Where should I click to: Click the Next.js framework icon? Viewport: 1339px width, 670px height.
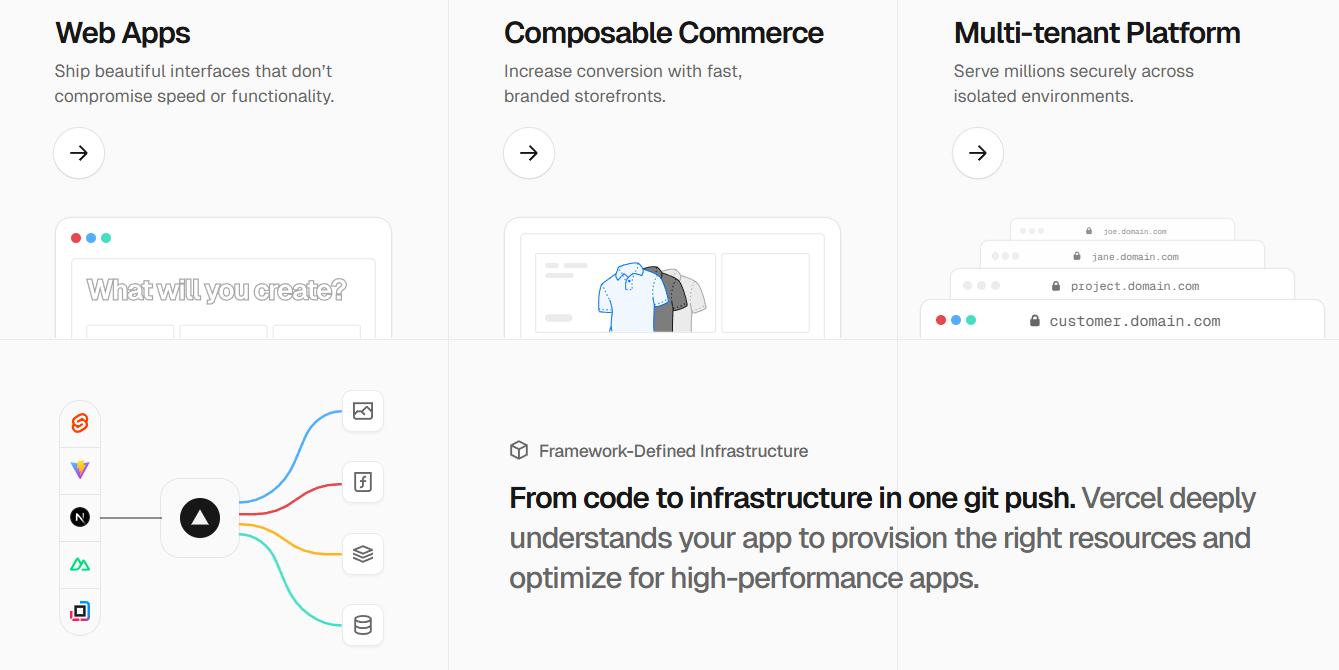coord(80,517)
